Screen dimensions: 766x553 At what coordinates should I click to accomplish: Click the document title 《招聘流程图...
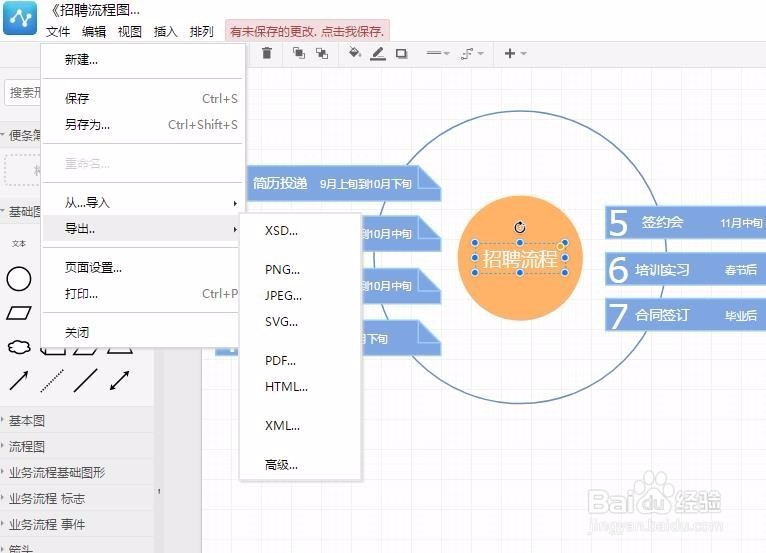click(x=95, y=10)
